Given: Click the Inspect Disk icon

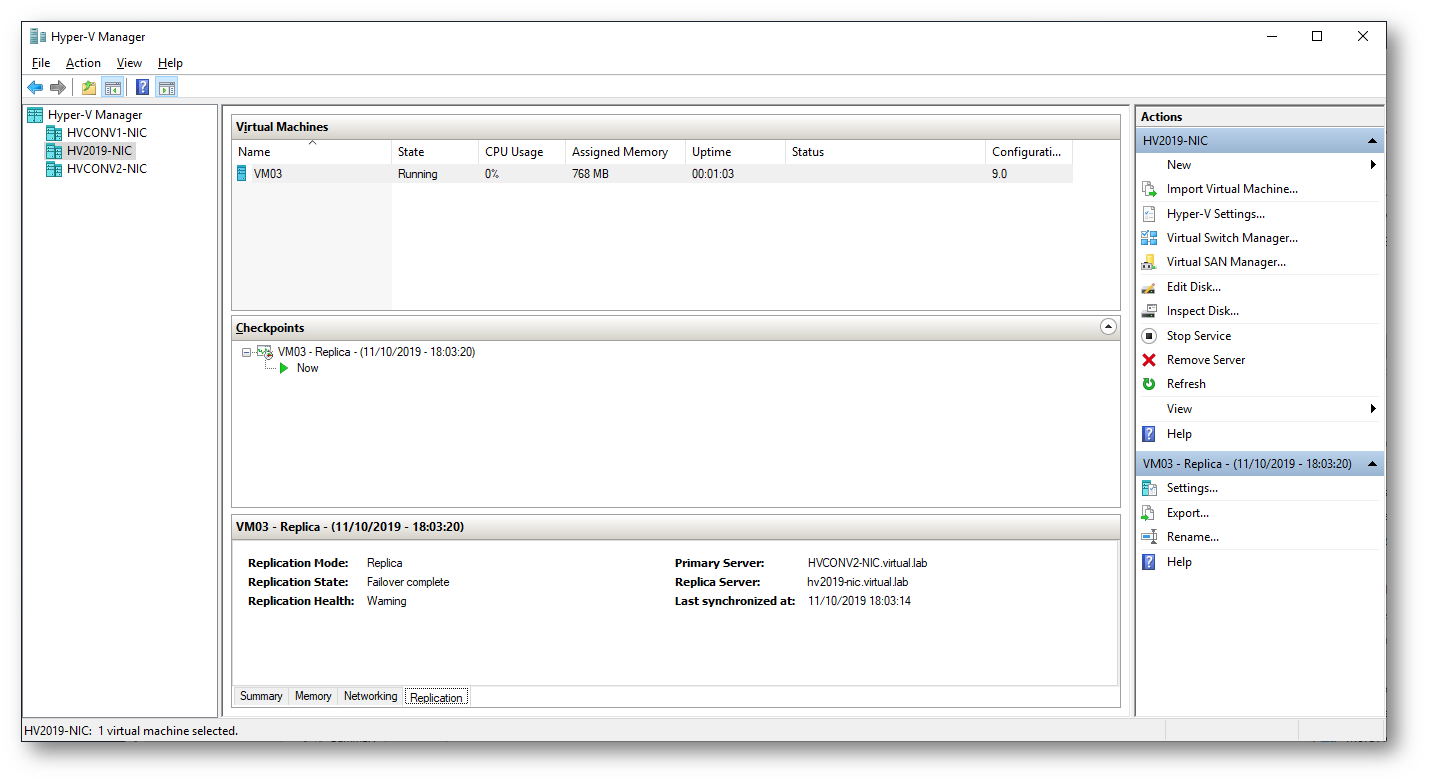Looking at the screenshot, I should point(1149,311).
